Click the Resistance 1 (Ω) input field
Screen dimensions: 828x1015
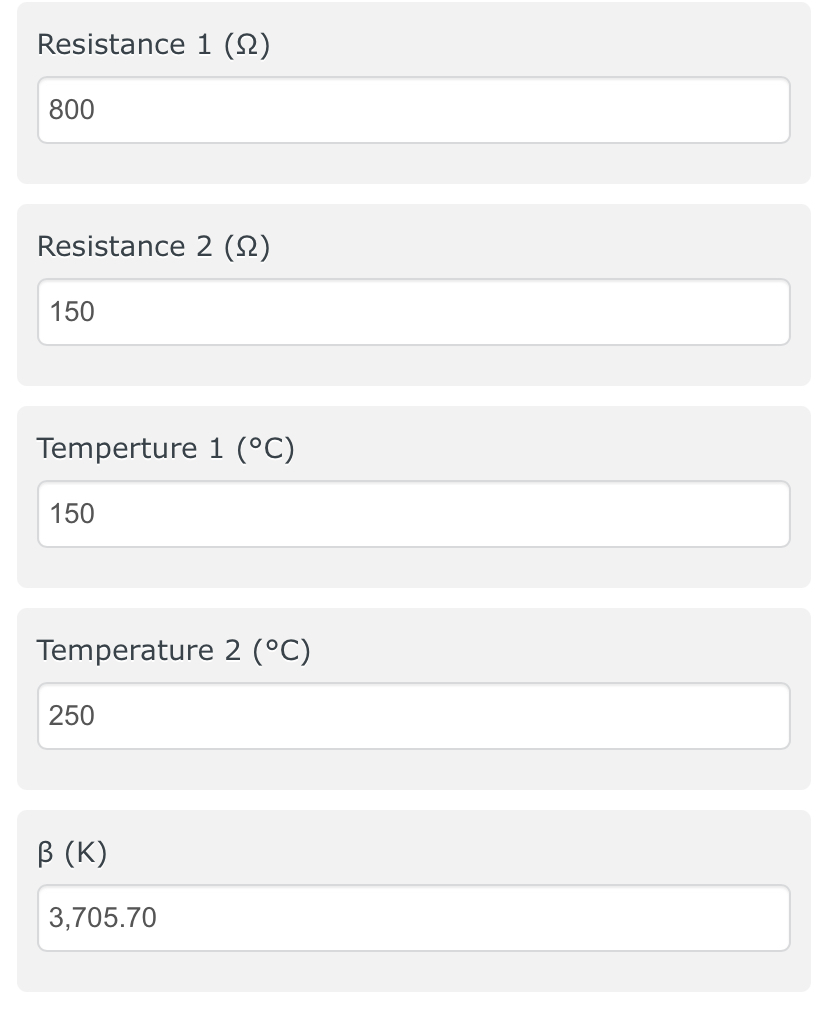413,110
